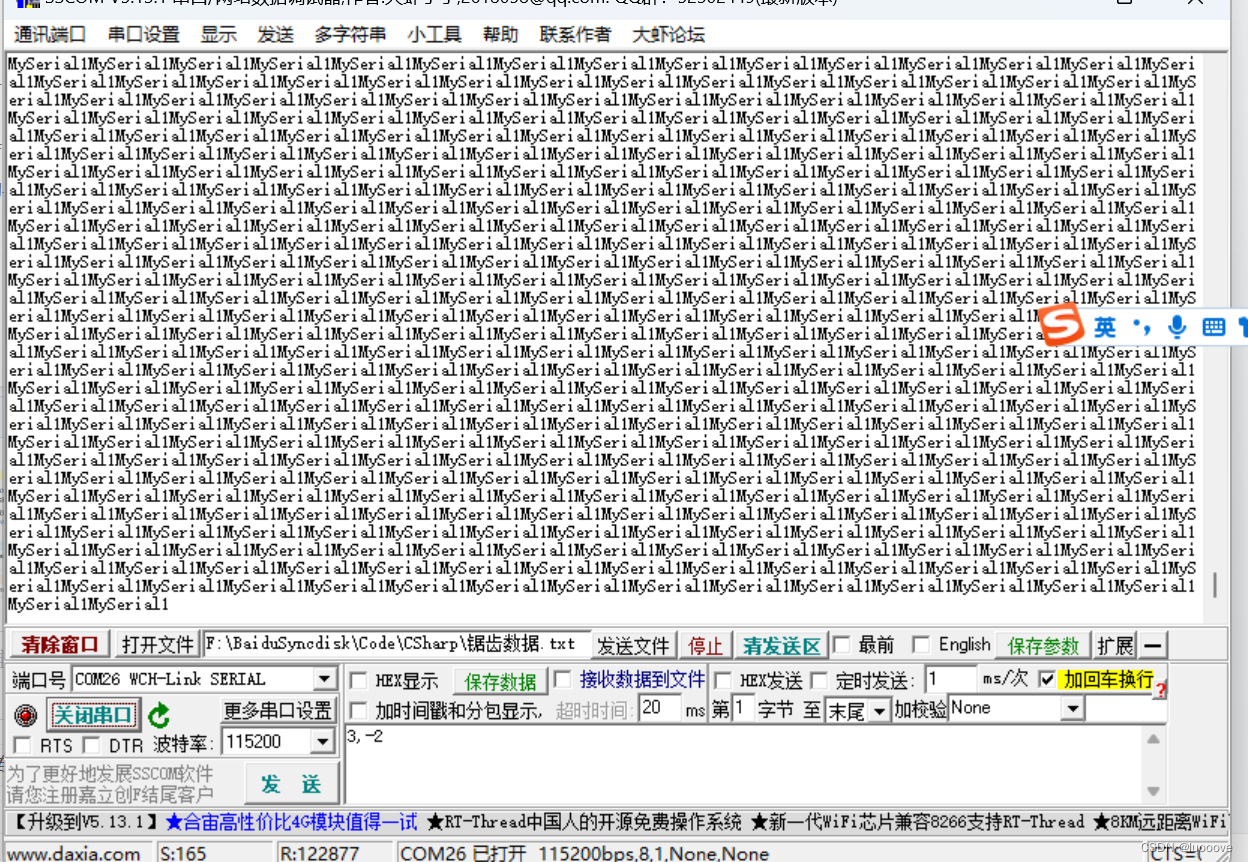Viewport: 1248px width, 862px height.
Task: Click the send text box containing 3,-2
Action: [742, 766]
